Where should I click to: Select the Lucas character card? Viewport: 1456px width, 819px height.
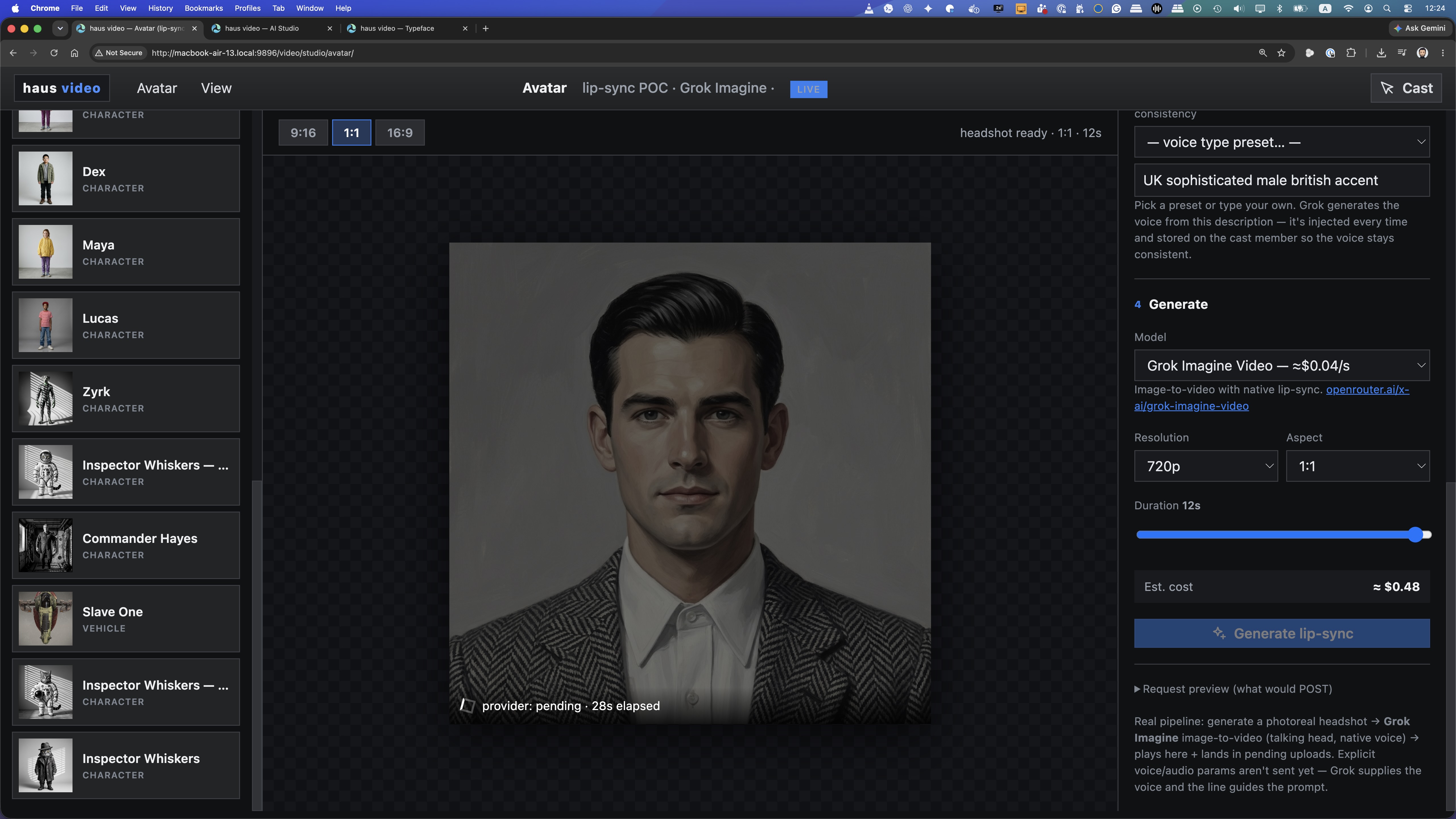[126, 326]
